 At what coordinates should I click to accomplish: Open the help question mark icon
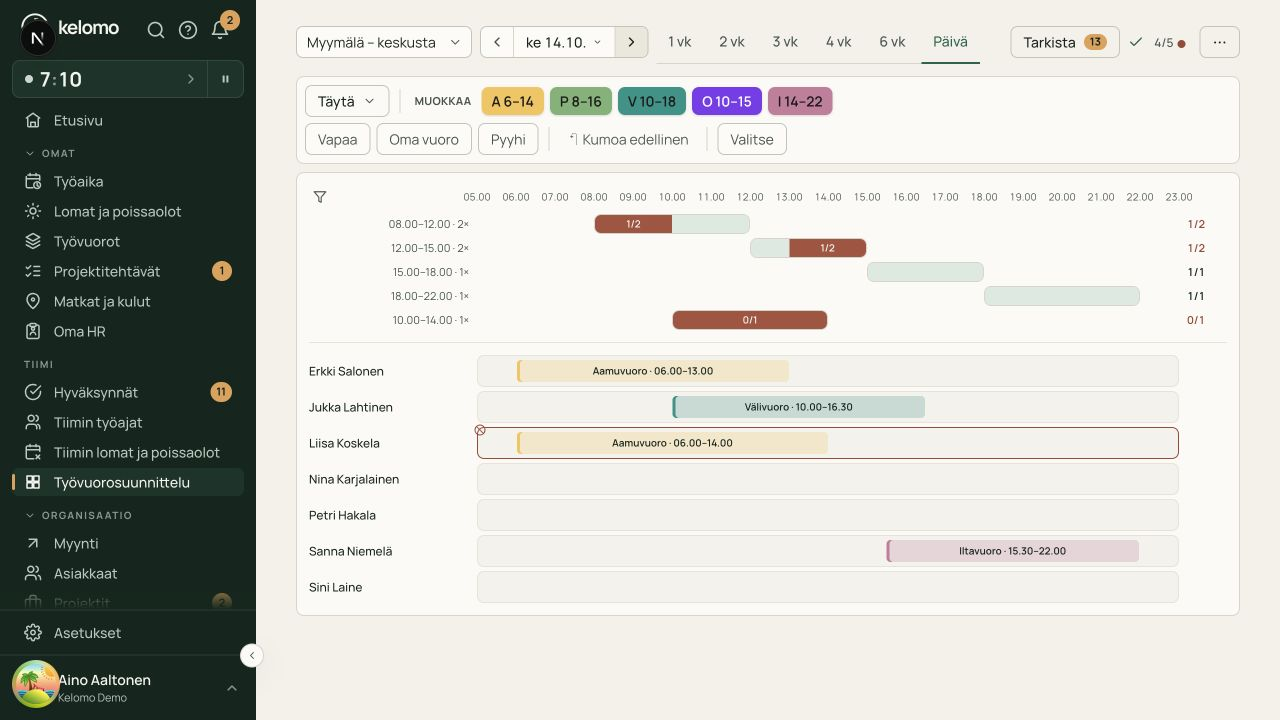point(188,30)
